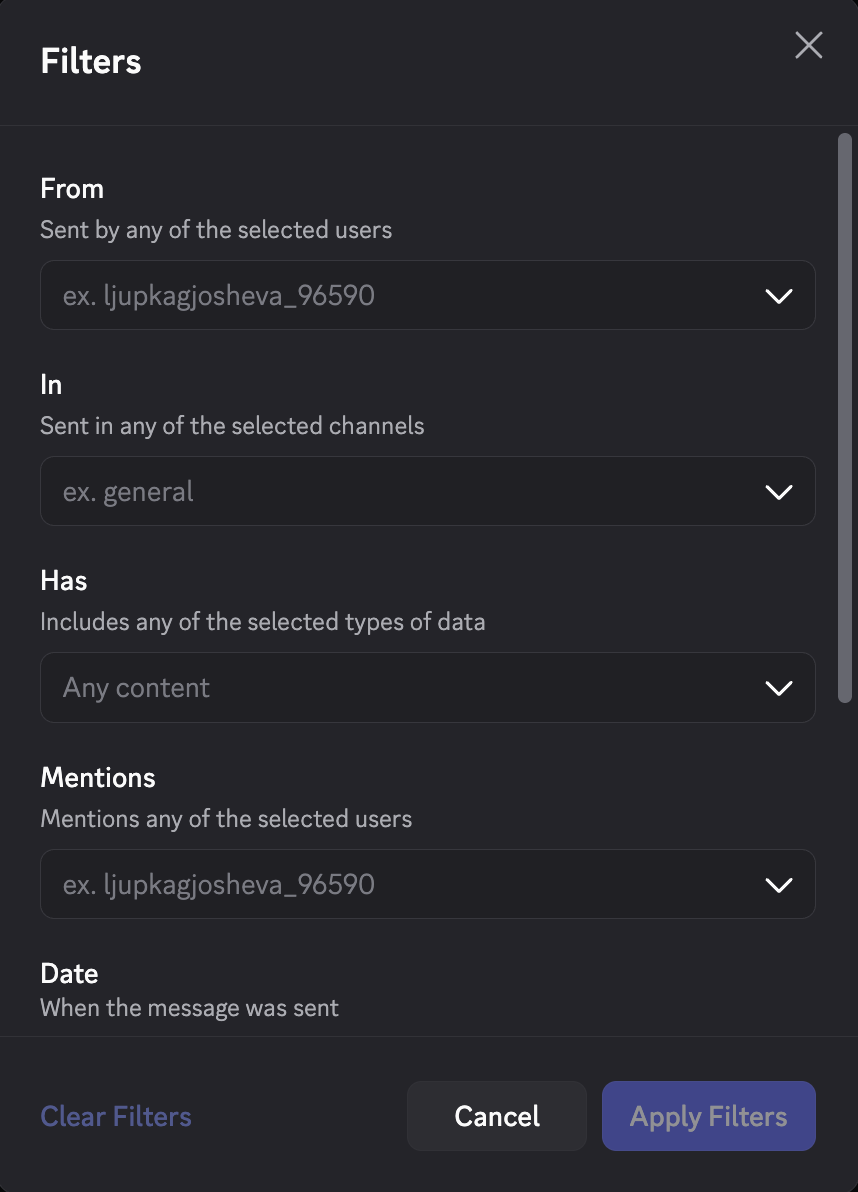This screenshot has height=1192, width=858.
Task: Expand the Any content selector under Has
Action: 428,687
